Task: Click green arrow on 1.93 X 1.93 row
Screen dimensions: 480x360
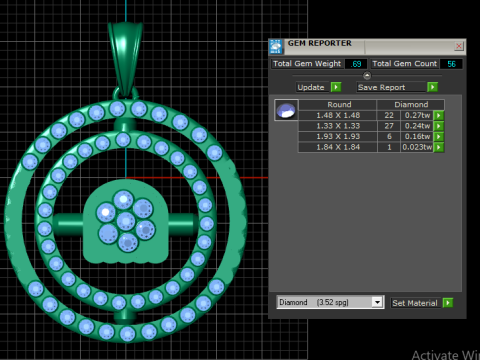Action: point(439,137)
